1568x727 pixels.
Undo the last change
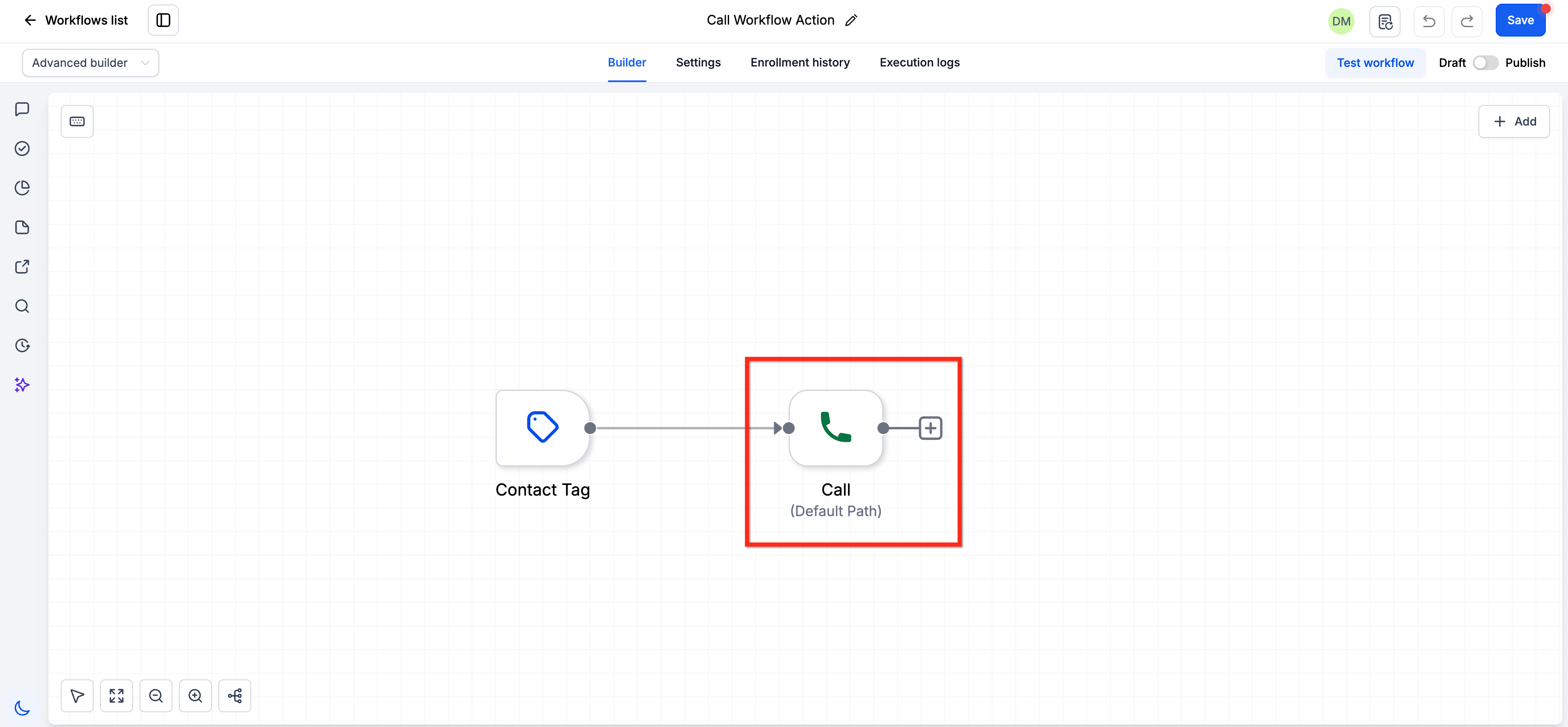click(1428, 21)
